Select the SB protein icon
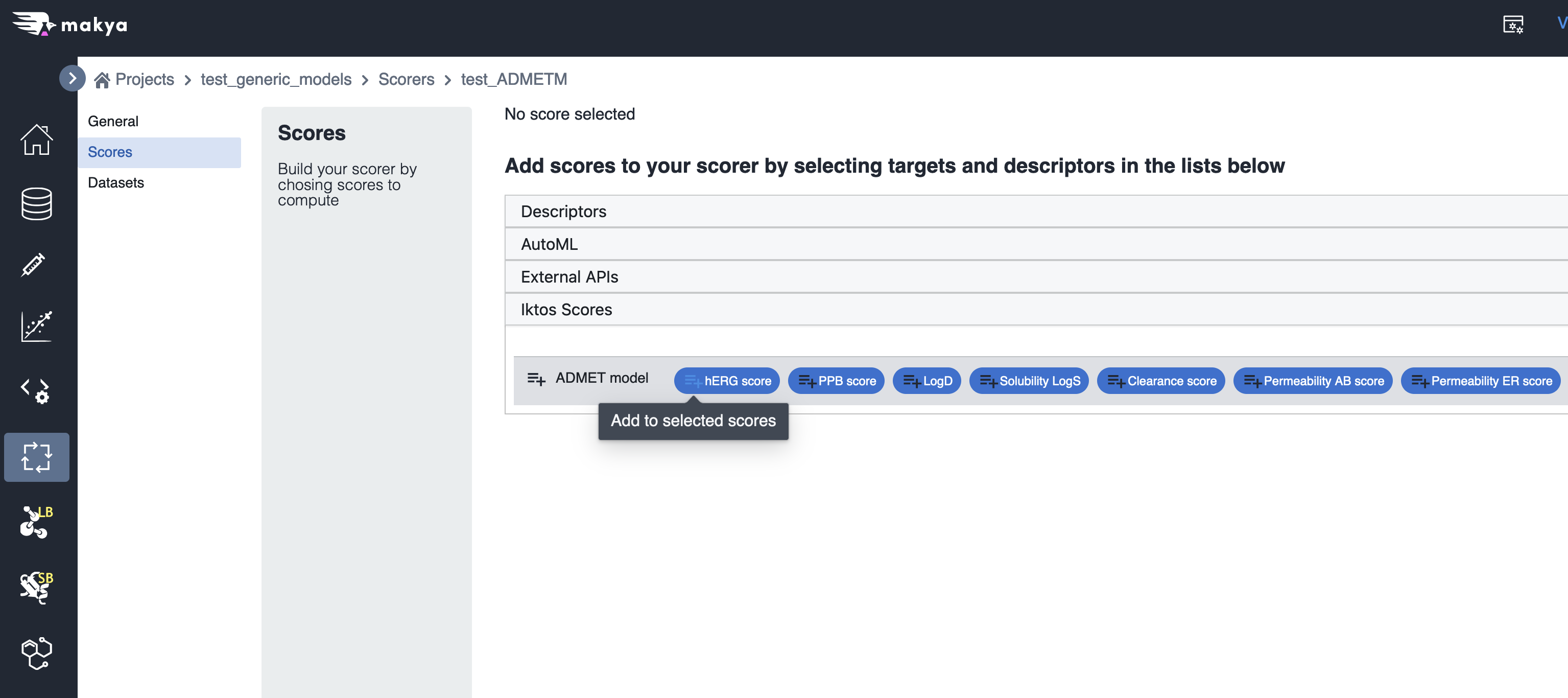The width and height of the screenshot is (1568, 698). tap(37, 587)
